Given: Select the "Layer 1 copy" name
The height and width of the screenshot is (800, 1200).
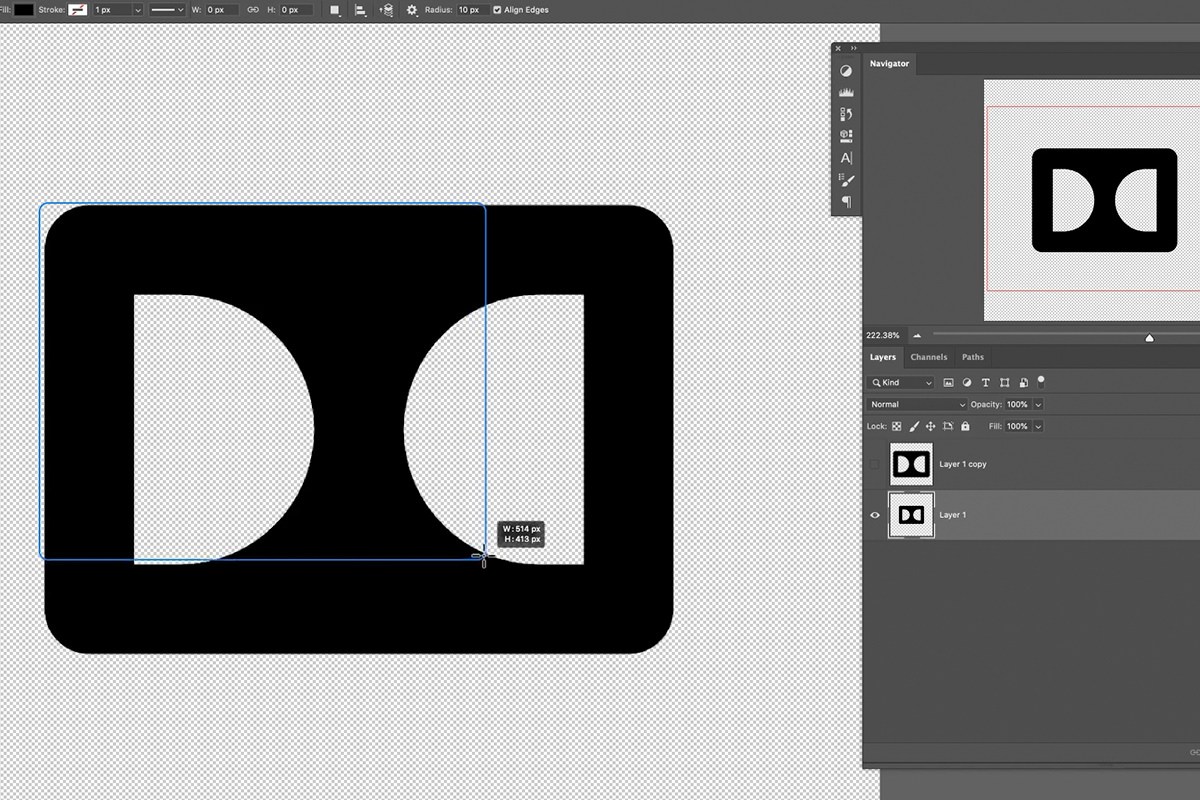Looking at the screenshot, I should [x=963, y=464].
